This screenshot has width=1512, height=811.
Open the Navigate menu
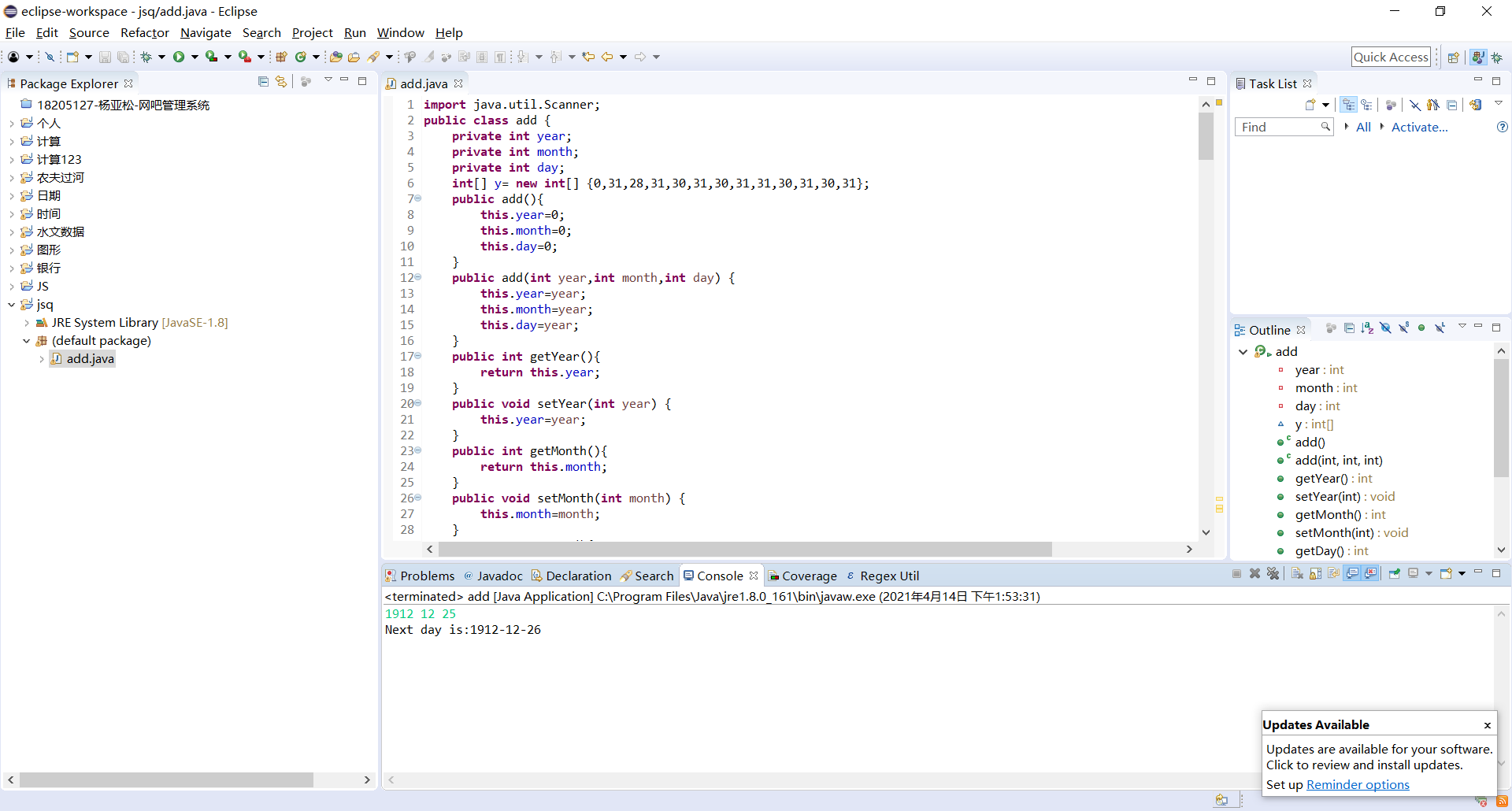(x=206, y=33)
